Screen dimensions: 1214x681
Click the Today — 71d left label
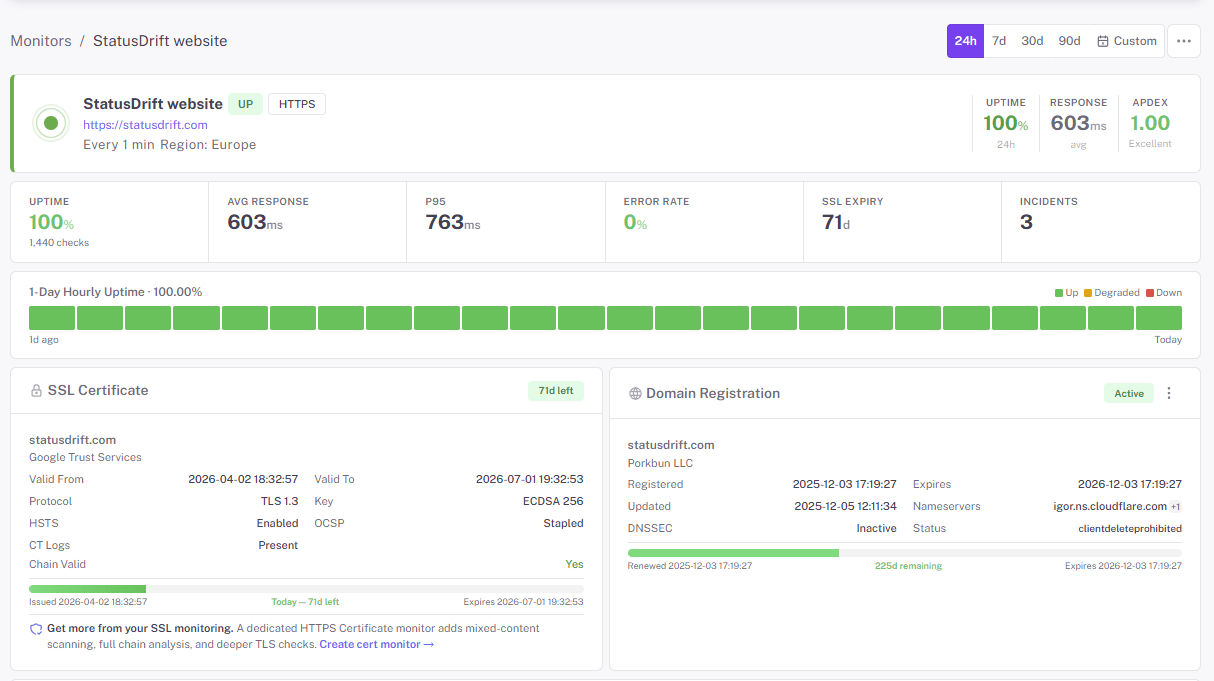[305, 602]
